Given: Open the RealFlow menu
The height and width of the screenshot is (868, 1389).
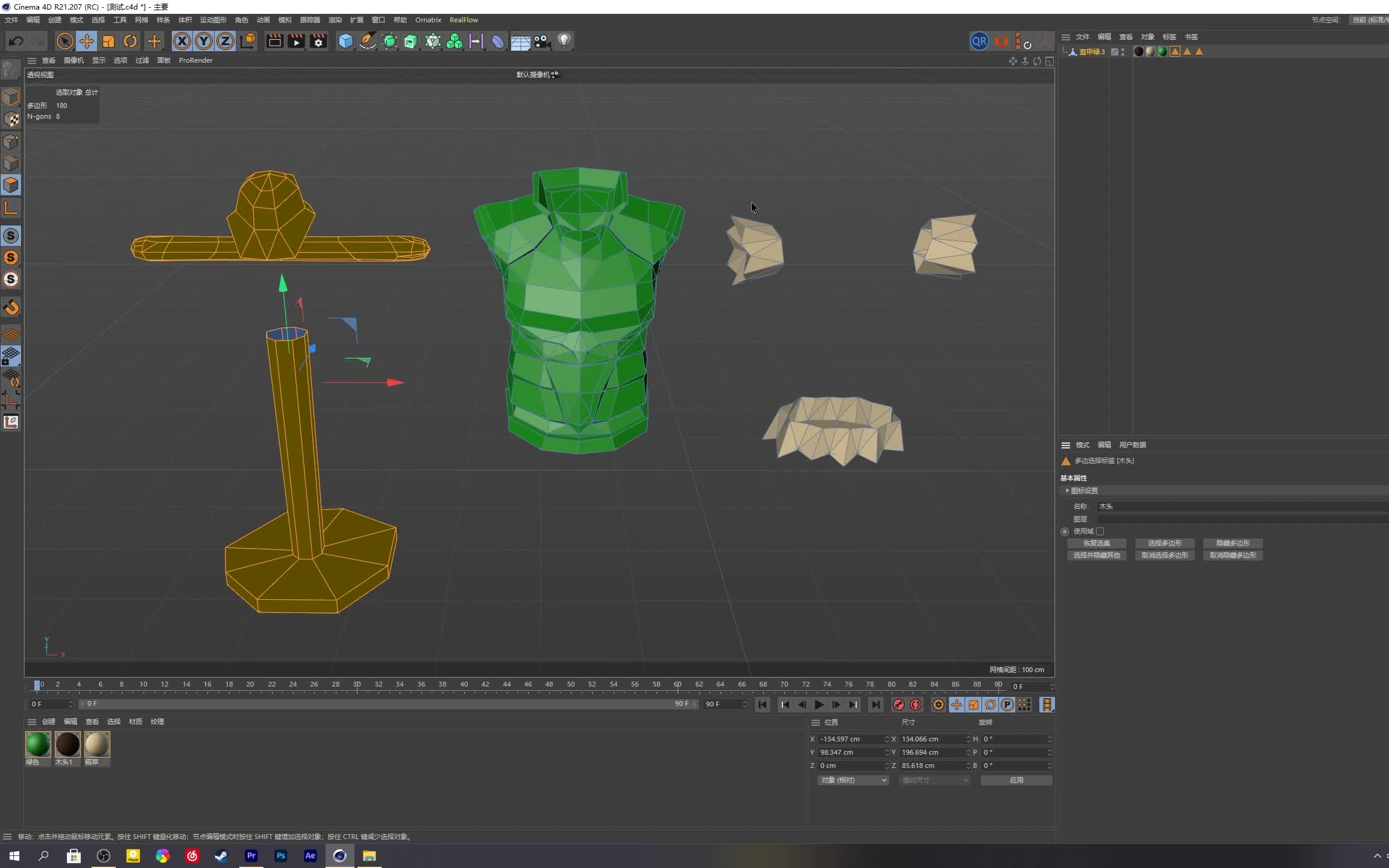Looking at the screenshot, I should click(x=464, y=20).
